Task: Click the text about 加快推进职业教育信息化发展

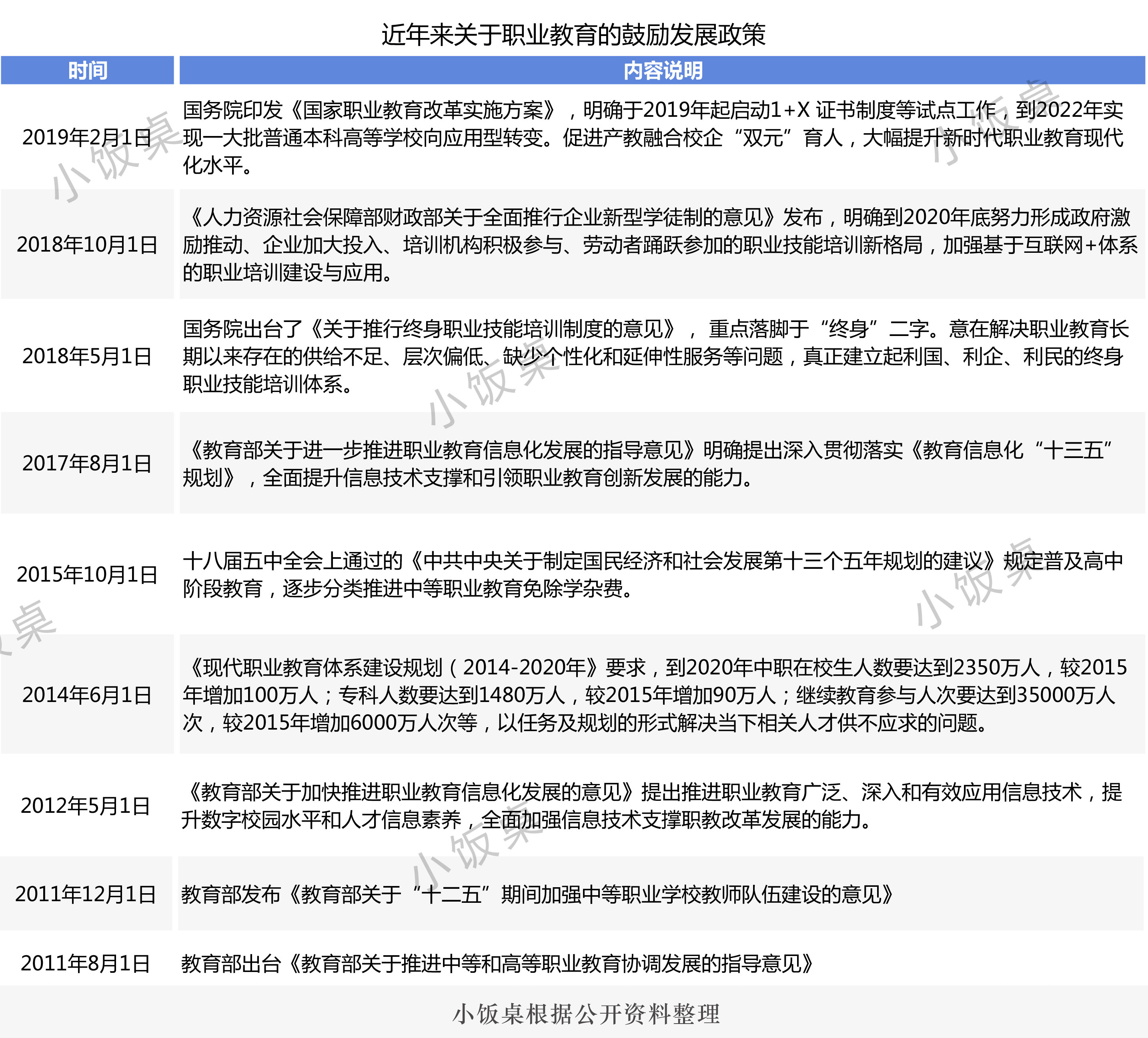Action: (651, 806)
